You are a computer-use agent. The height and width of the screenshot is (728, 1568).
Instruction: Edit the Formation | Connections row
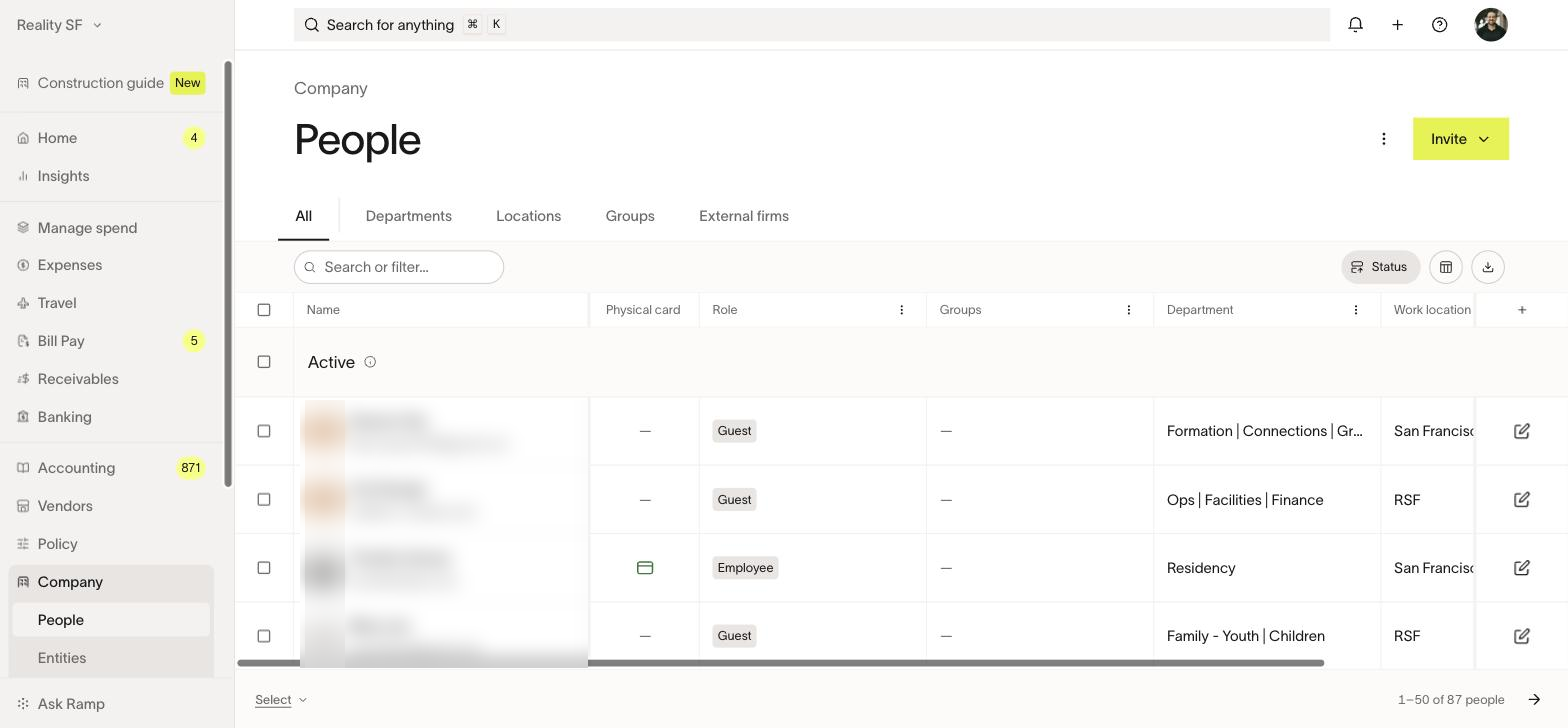[1522, 431]
